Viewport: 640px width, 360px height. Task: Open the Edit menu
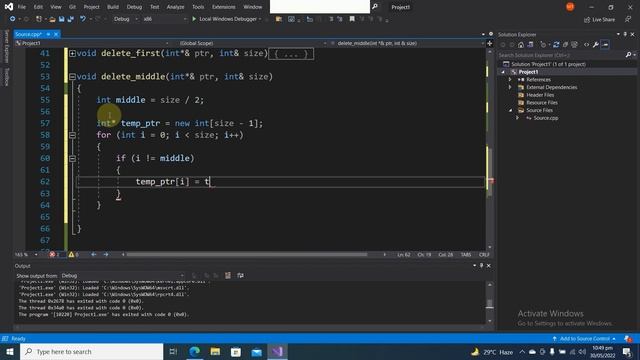[x=38, y=7]
